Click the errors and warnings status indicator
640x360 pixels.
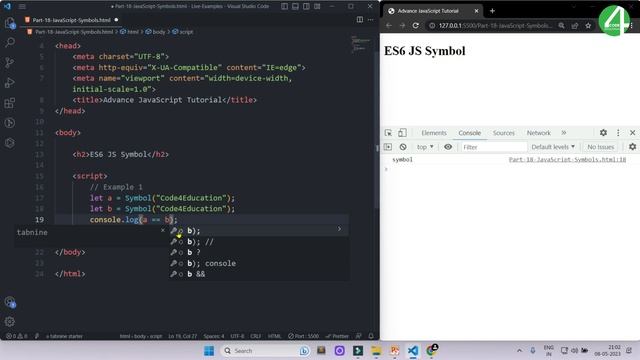(x=16, y=336)
